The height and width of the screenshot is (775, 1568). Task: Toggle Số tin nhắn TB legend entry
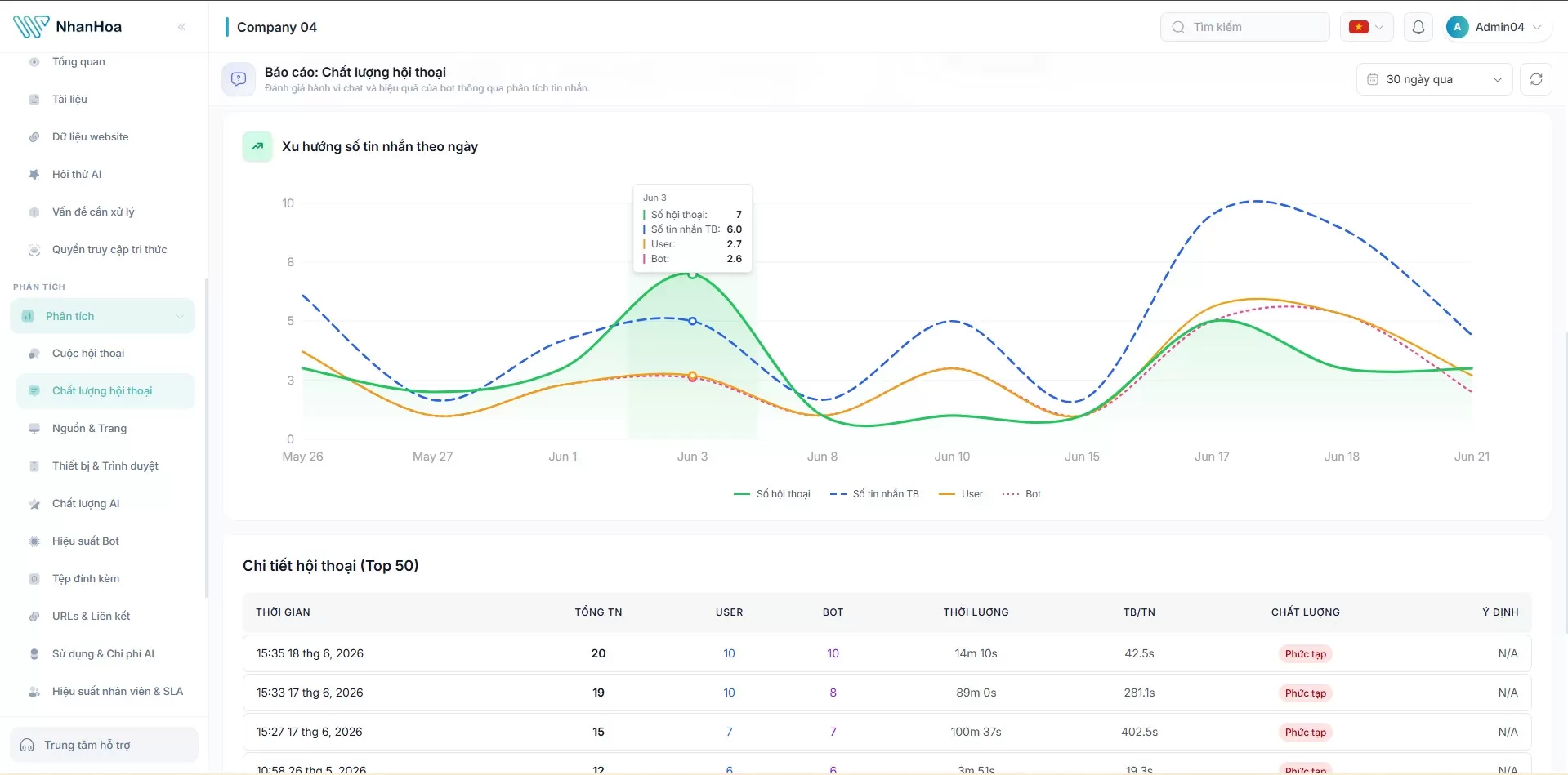(x=874, y=494)
